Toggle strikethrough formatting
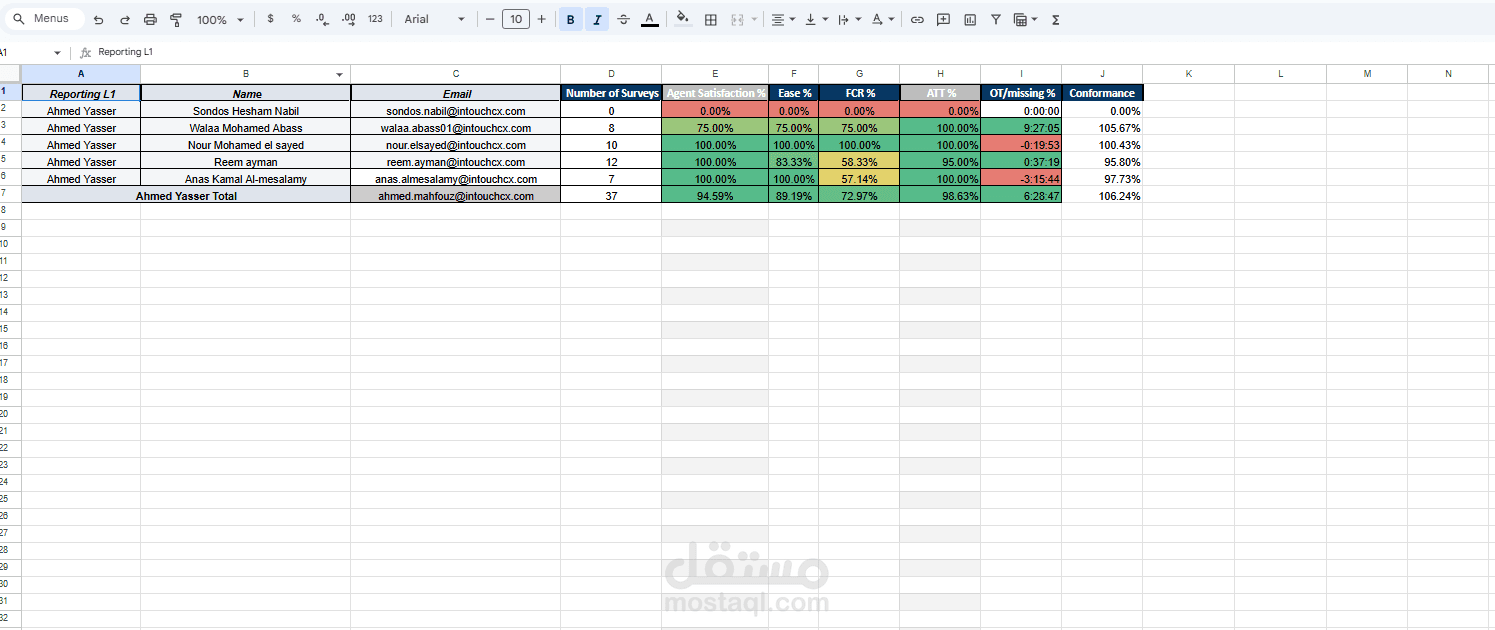Image resolution: width=1495 pixels, height=630 pixels. [x=623, y=19]
